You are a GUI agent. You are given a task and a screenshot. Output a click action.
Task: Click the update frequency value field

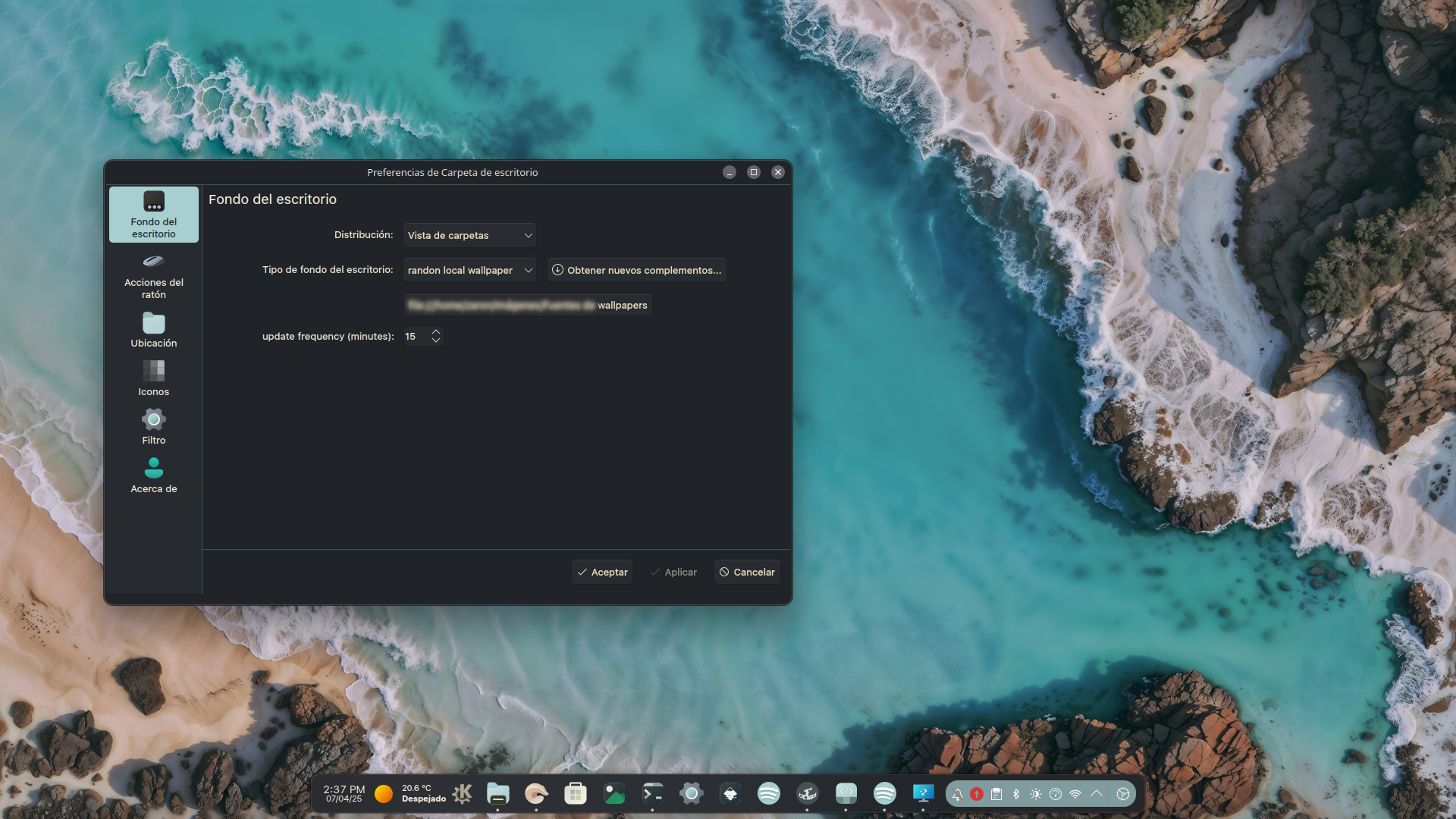click(417, 336)
